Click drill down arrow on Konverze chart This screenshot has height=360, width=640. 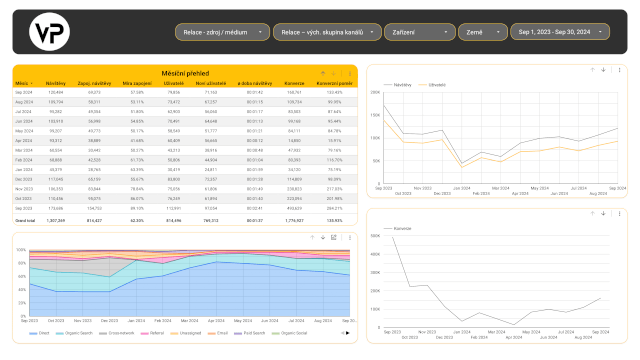[603, 213]
